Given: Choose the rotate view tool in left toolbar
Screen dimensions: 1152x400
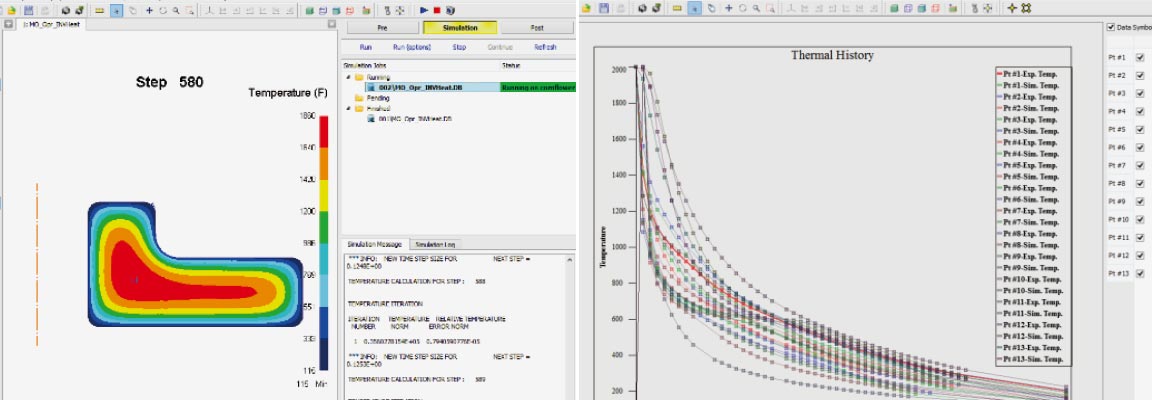Looking at the screenshot, I should [x=162, y=10].
